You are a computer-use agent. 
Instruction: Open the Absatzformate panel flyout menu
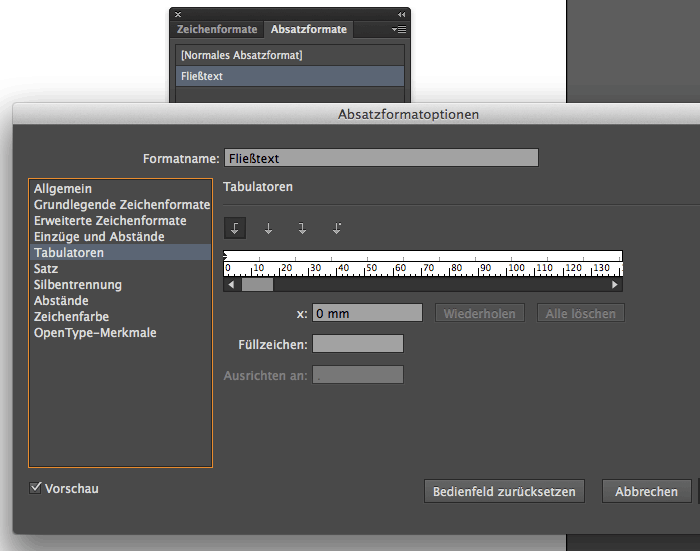399,29
